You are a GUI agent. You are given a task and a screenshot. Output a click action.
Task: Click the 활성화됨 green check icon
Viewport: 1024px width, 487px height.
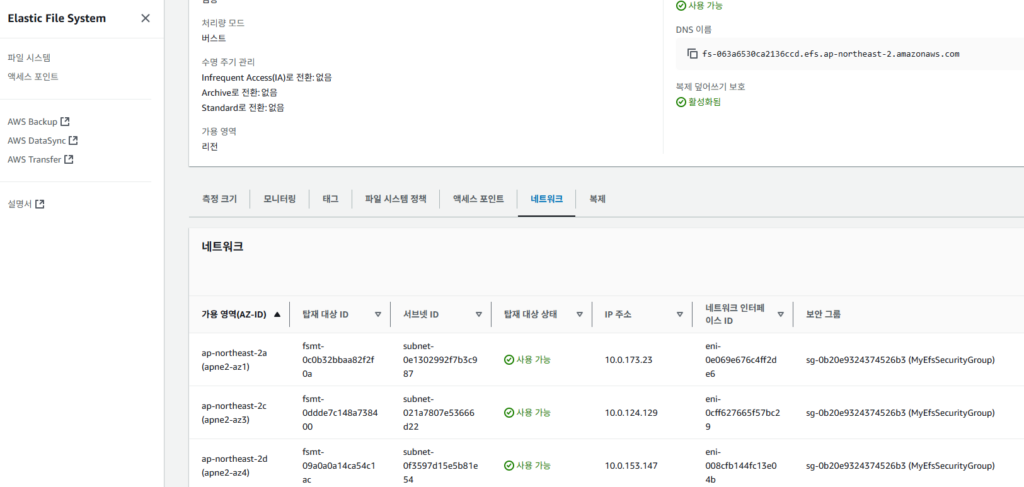(681, 102)
